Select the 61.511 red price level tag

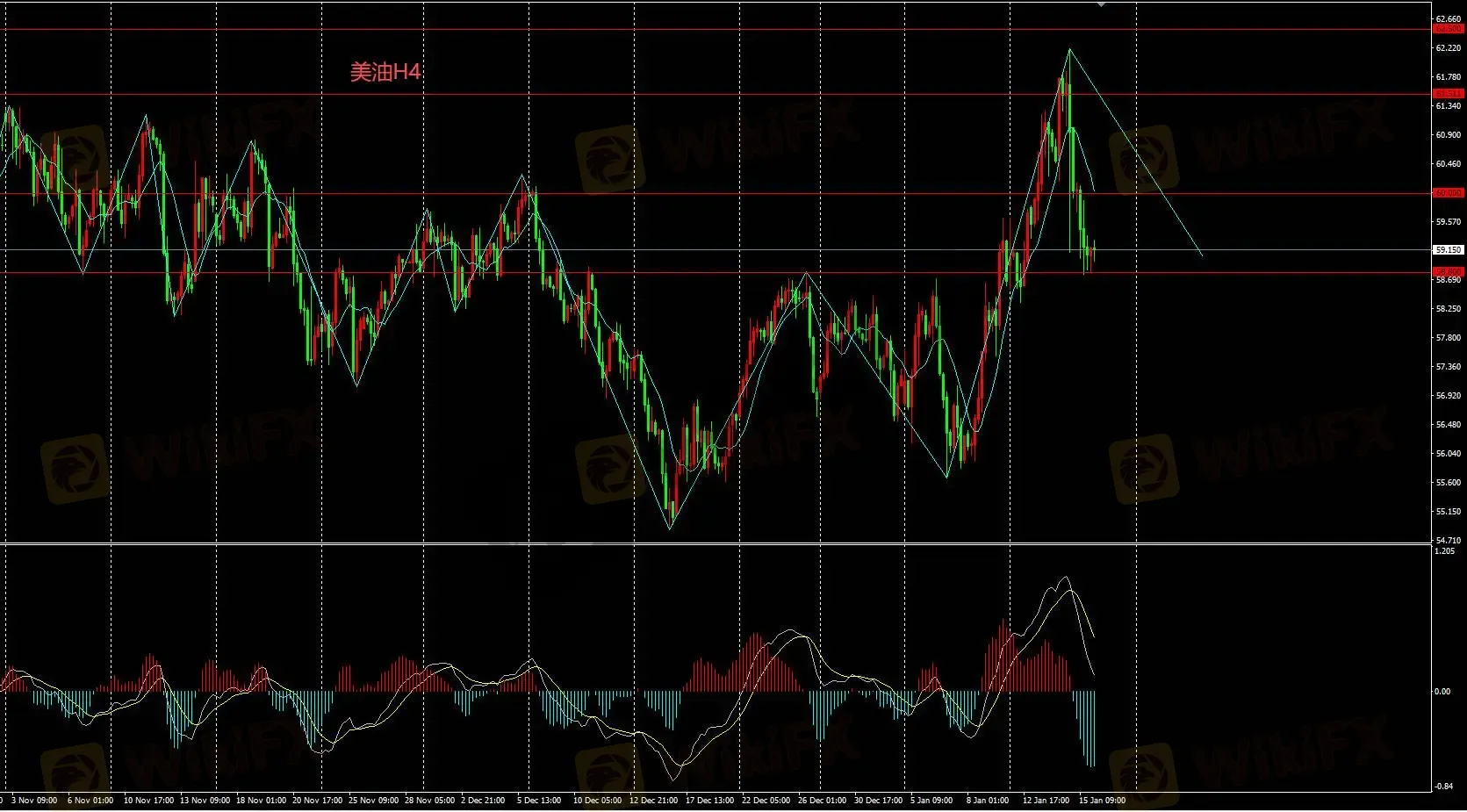click(1448, 93)
